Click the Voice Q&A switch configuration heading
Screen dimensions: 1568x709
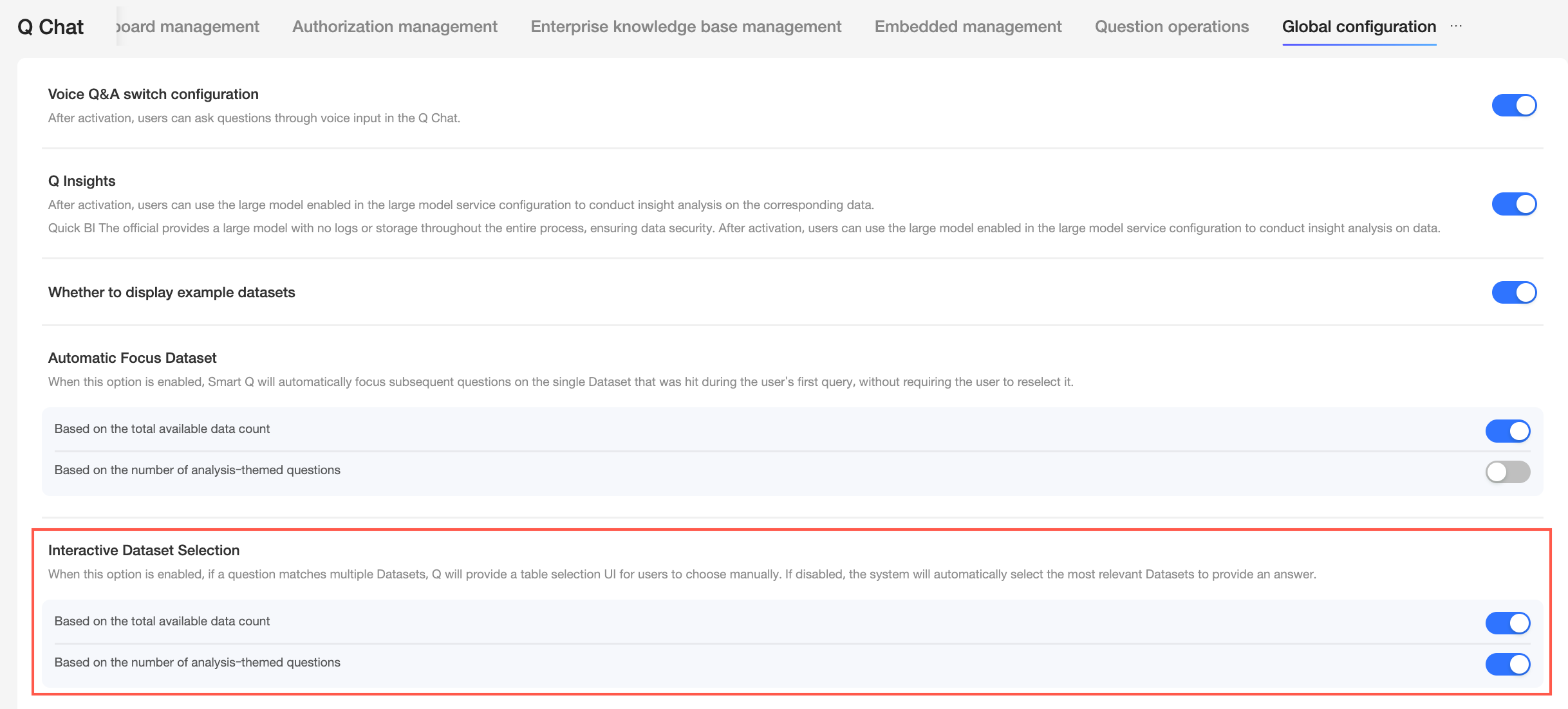[153, 94]
